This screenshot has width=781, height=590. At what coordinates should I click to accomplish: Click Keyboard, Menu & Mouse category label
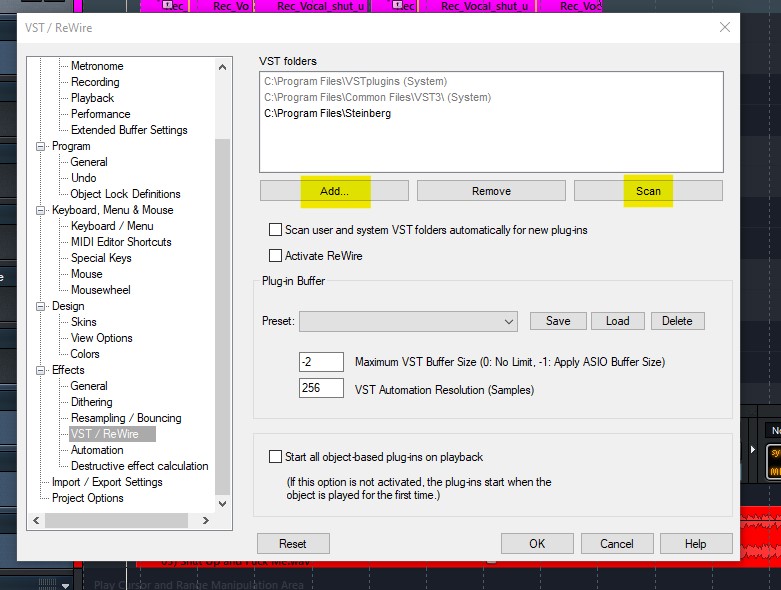point(113,210)
